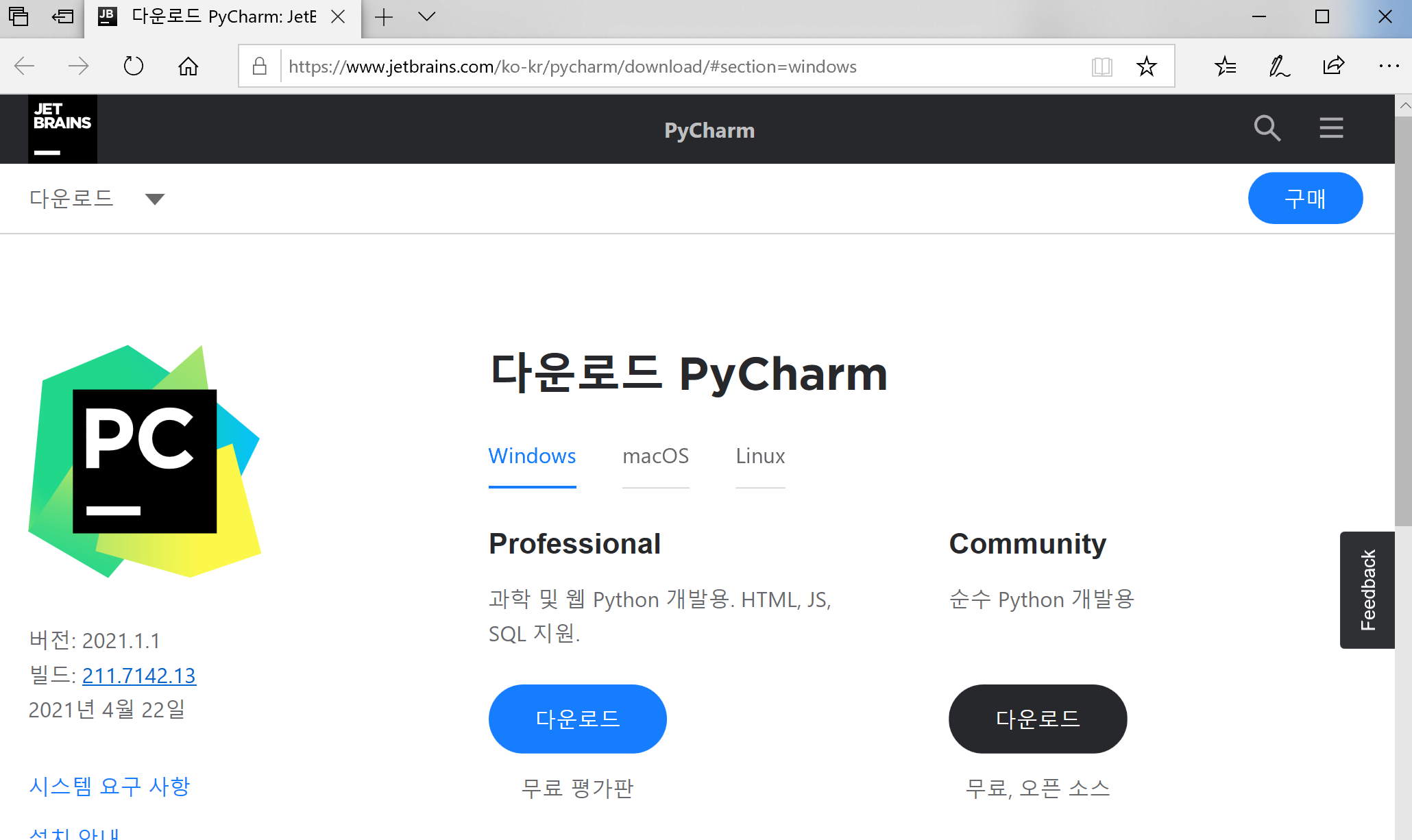Click the lock site info icon
The width and height of the screenshot is (1412, 840).
tap(260, 66)
